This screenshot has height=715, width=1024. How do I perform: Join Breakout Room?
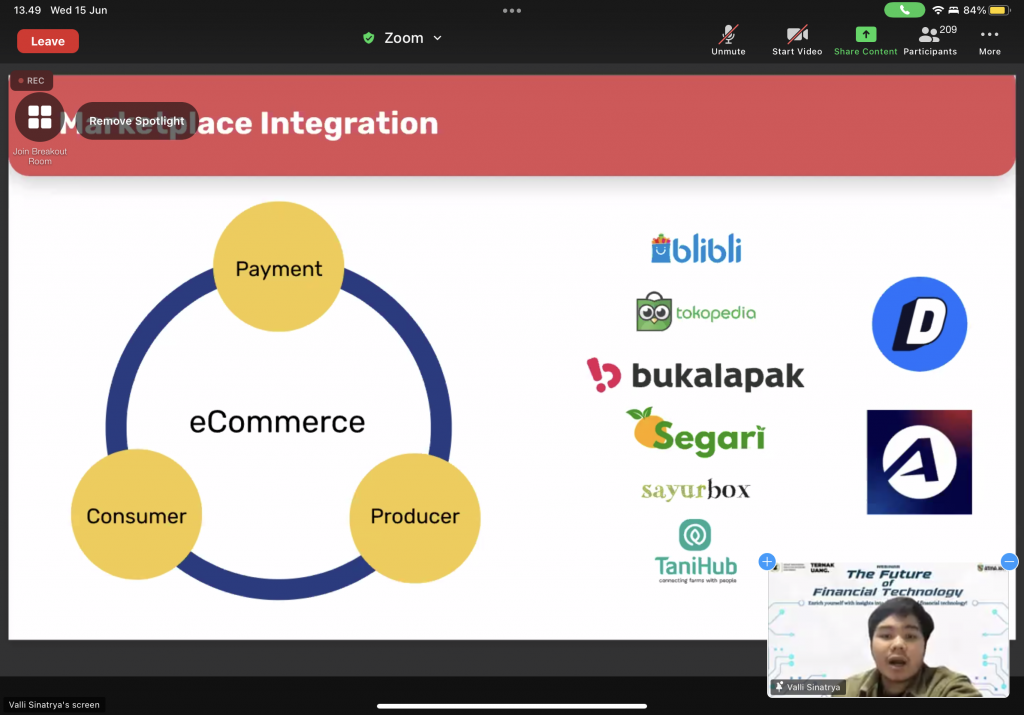point(40,129)
